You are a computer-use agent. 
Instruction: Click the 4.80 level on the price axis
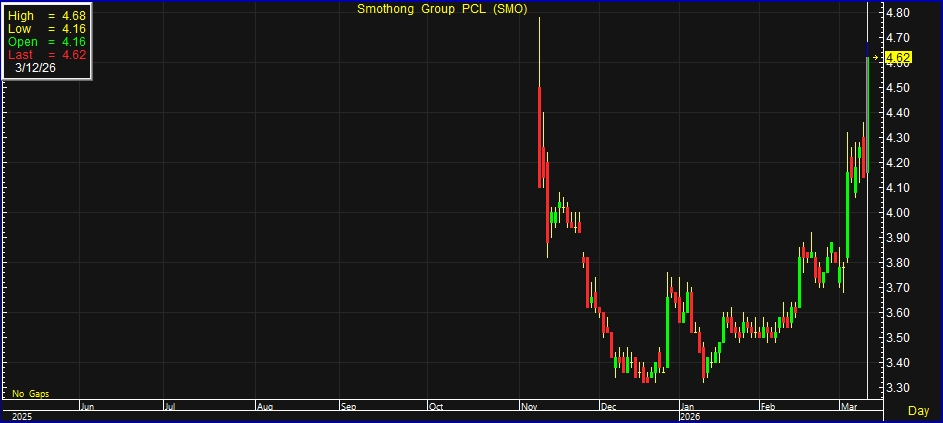(897, 13)
